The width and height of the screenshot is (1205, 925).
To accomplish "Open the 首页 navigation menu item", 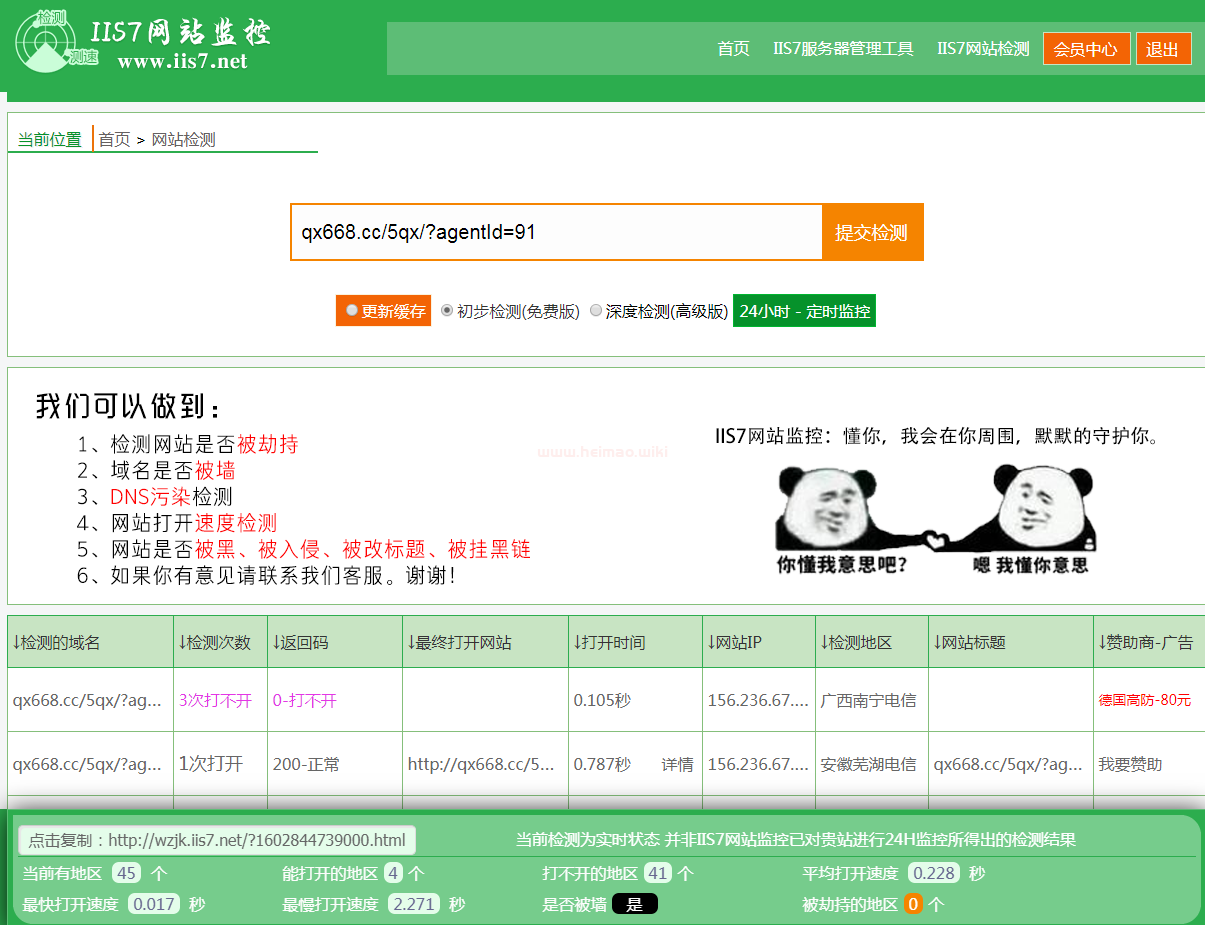I will [733, 49].
